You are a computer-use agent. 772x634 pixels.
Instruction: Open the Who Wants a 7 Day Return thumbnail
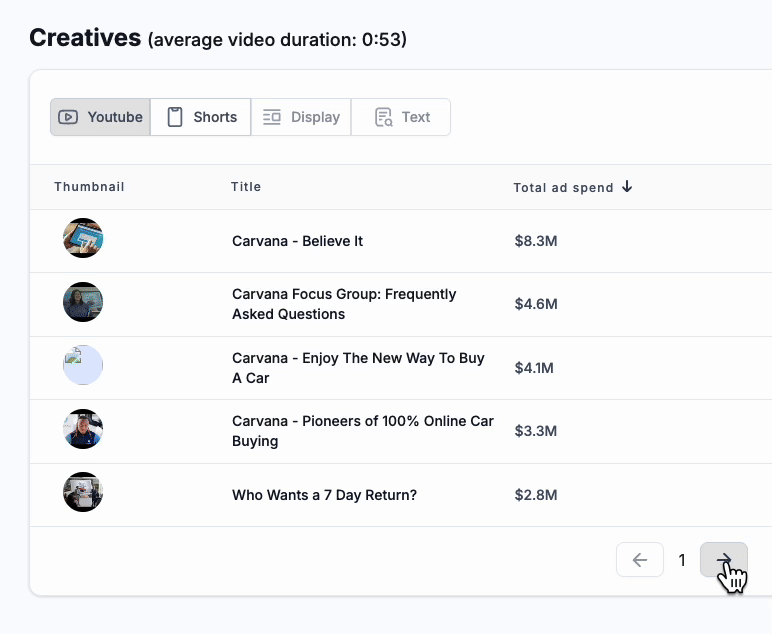pos(83,492)
